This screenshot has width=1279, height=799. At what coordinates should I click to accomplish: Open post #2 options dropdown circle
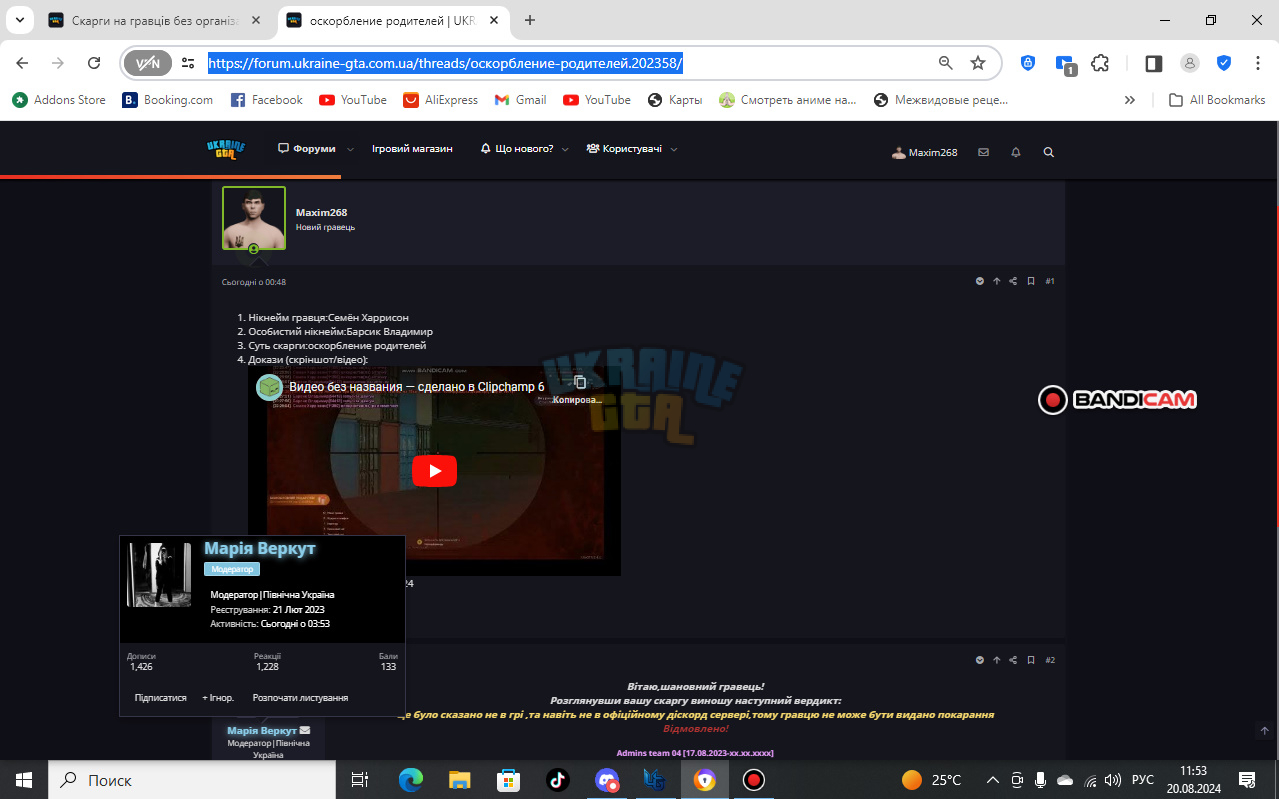click(980, 660)
